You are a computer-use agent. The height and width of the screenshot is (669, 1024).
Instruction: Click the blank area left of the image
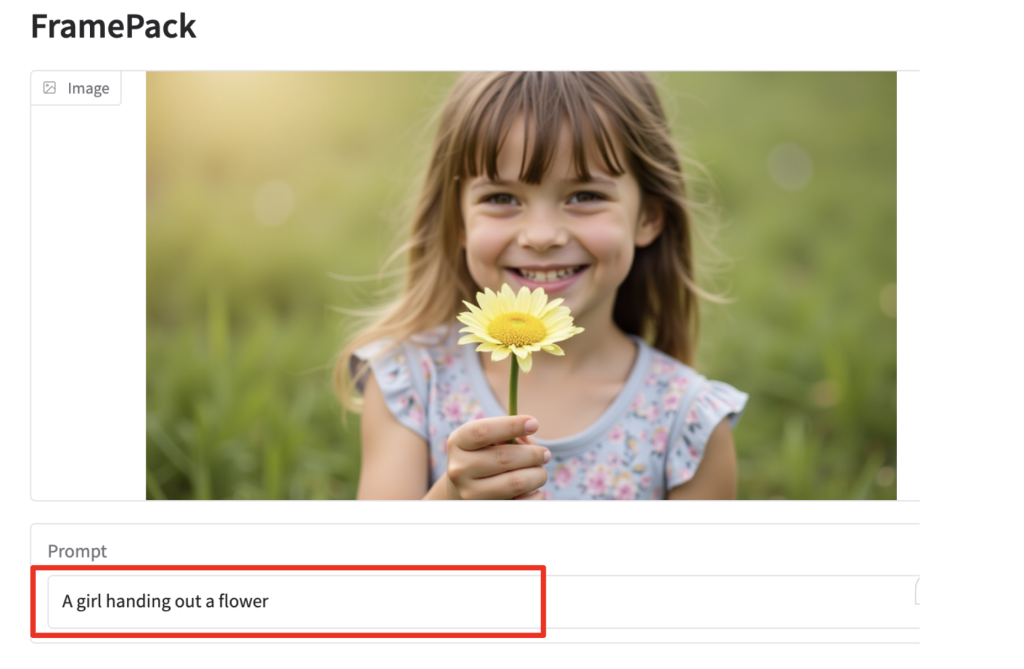88,301
